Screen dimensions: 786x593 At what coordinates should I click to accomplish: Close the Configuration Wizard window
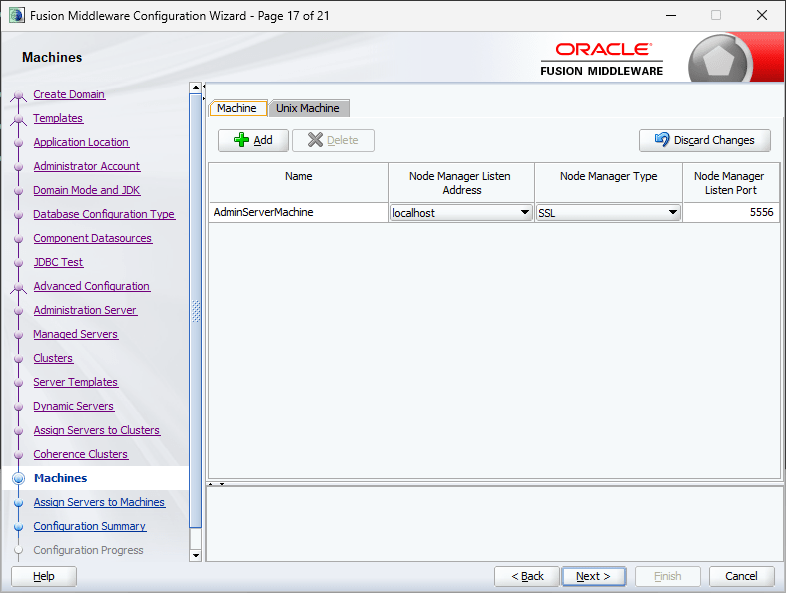[x=762, y=16]
